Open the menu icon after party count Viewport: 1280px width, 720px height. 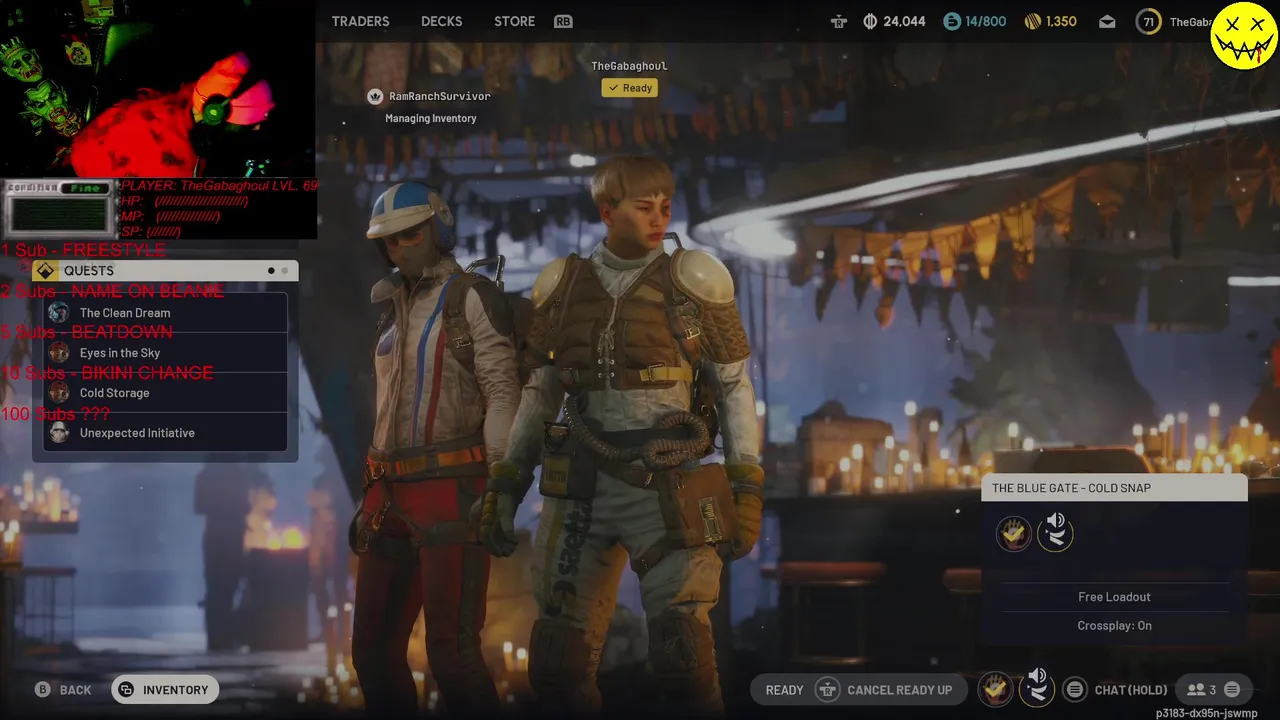[x=1232, y=690]
